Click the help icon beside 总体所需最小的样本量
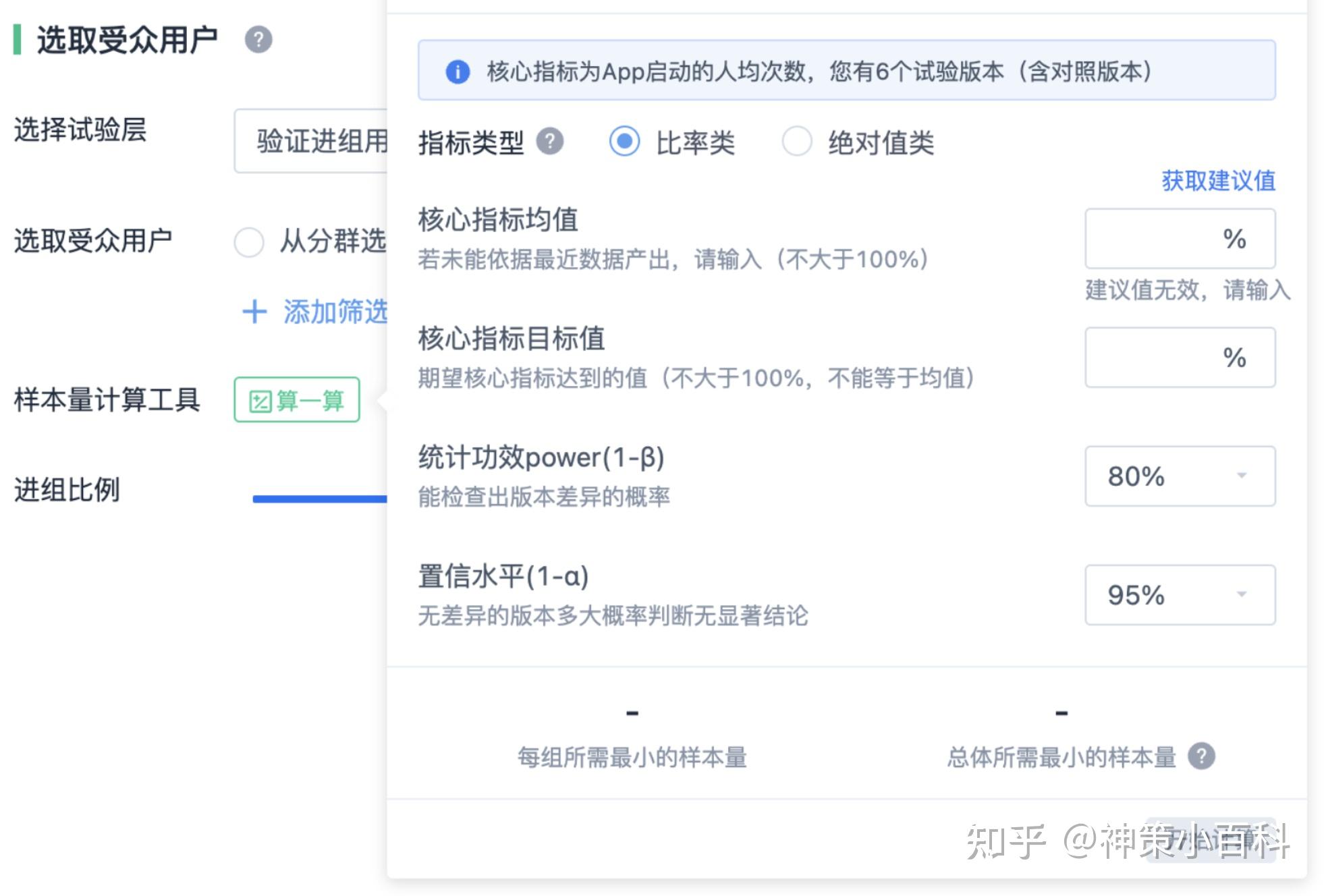The width and height of the screenshot is (1324, 896). [x=1202, y=757]
